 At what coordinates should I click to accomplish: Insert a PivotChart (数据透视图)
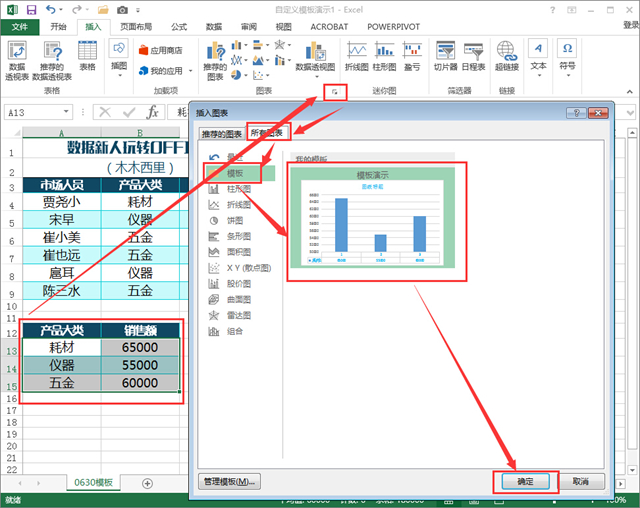315,58
